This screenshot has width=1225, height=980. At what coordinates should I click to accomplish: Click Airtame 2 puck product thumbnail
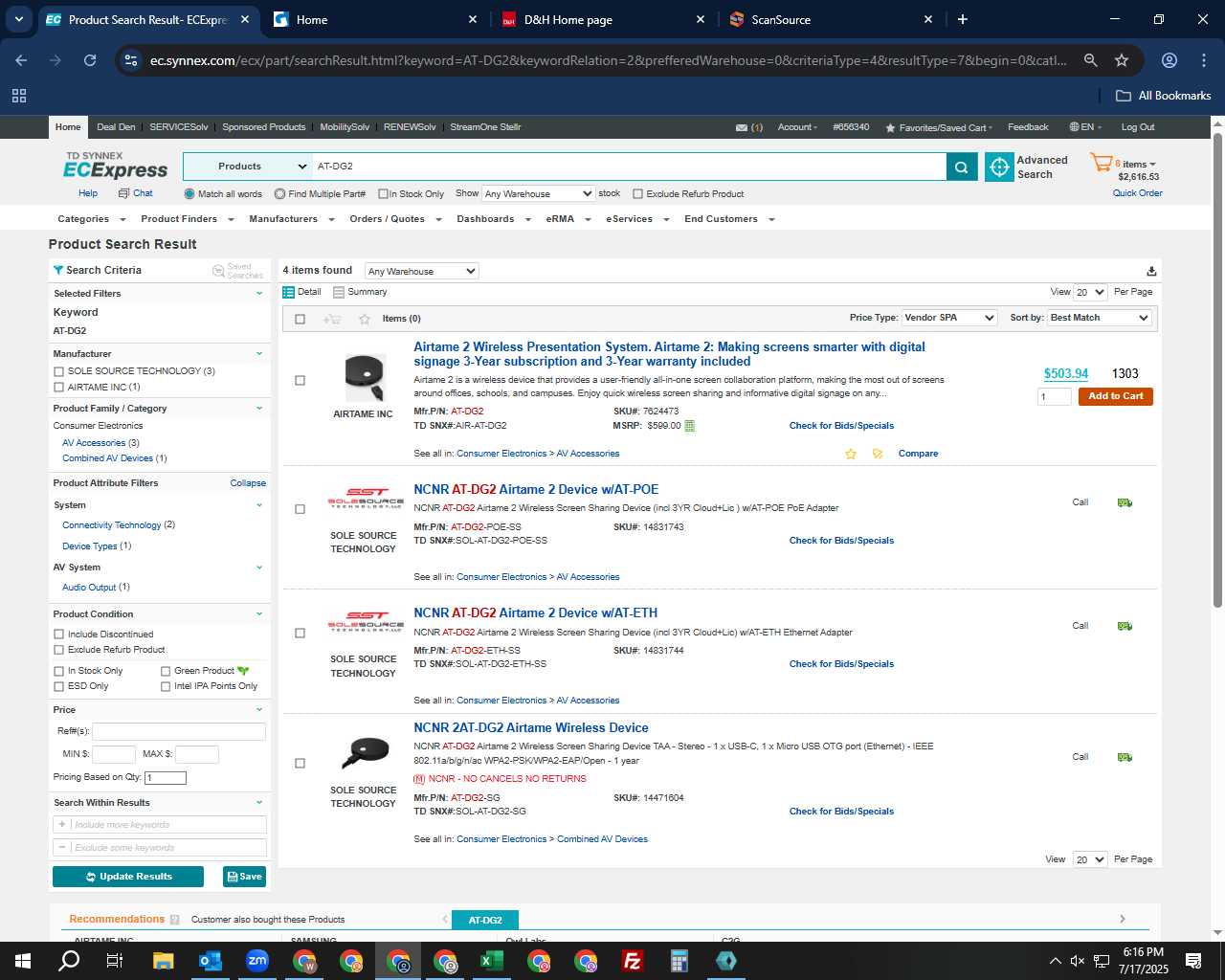364,377
